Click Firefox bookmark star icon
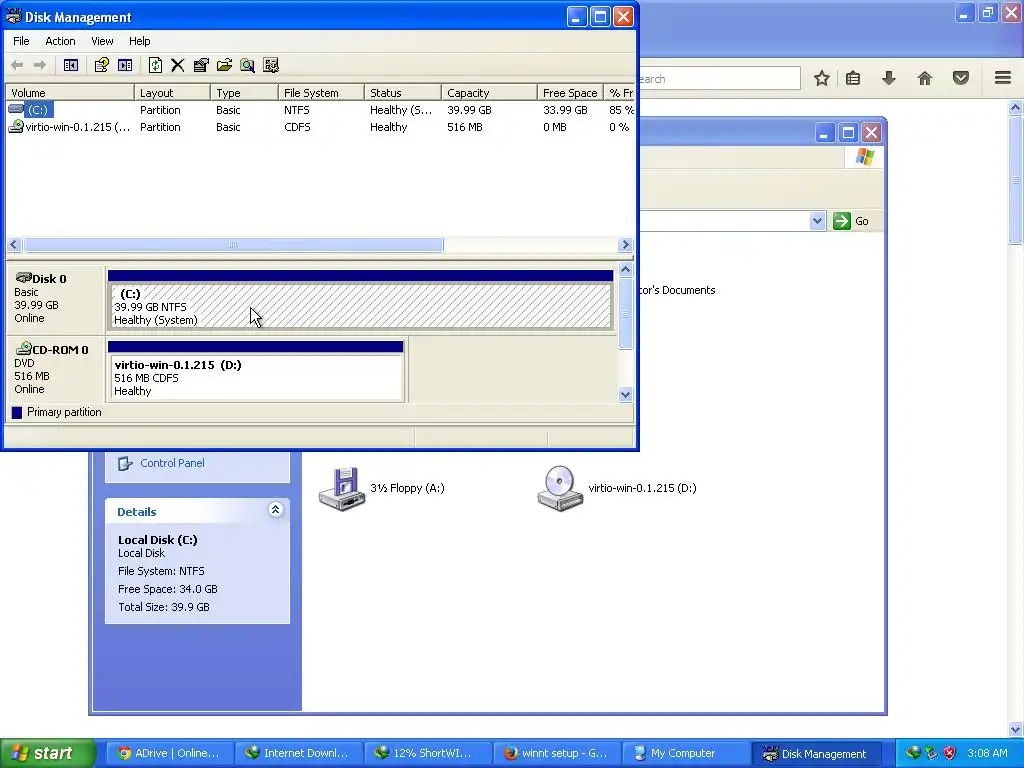This screenshot has width=1024, height=768. [822, 78]
